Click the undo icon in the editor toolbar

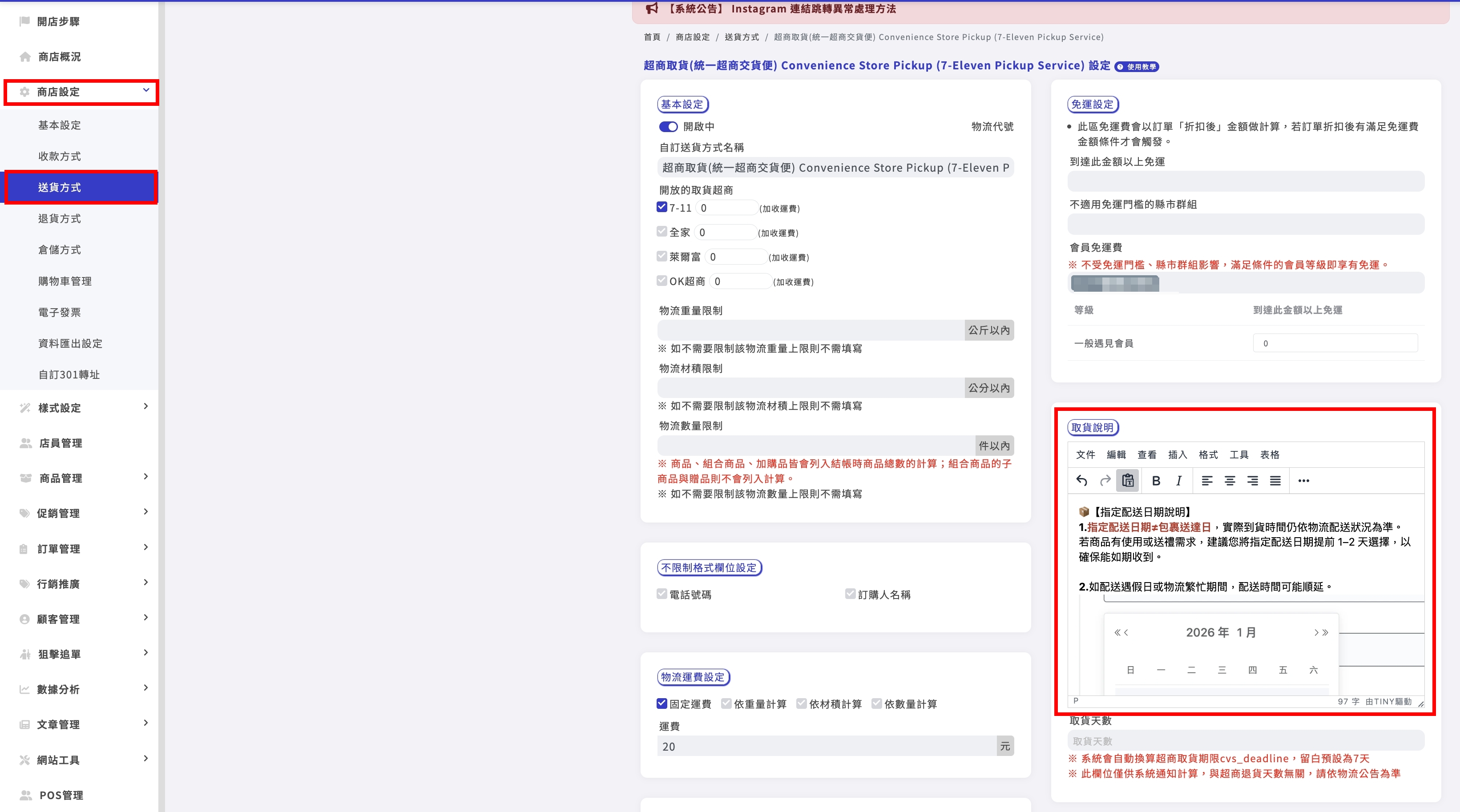click(1081, 481)
